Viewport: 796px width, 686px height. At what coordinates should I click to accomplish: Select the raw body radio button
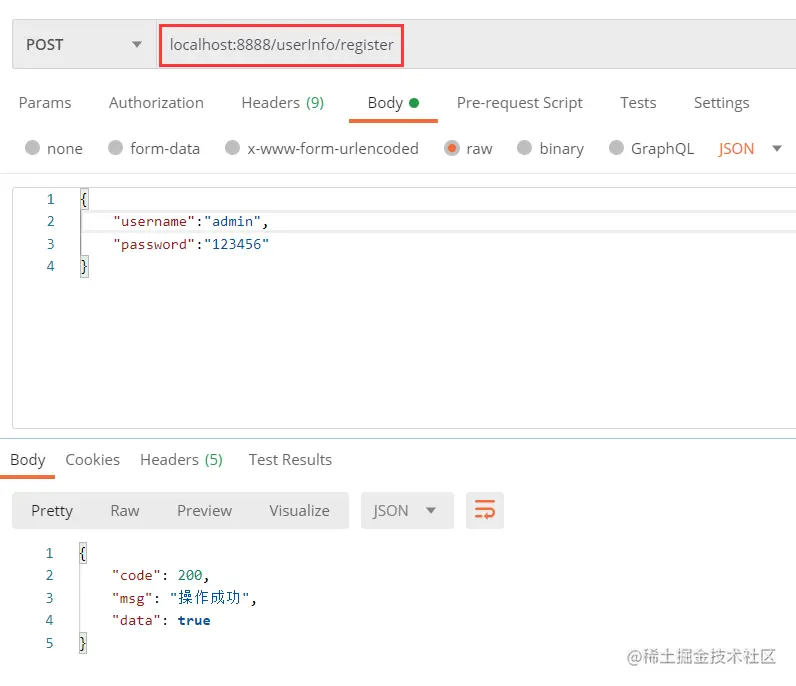[451, 148]
